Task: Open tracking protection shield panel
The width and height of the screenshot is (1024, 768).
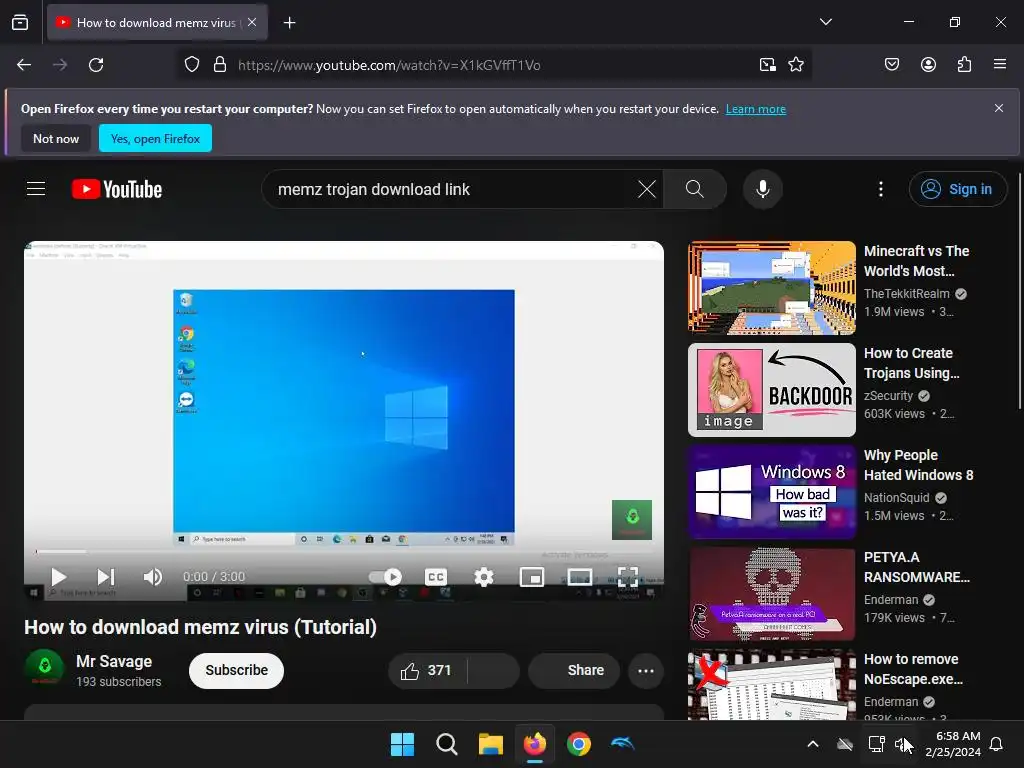Action: click(191, 65)
